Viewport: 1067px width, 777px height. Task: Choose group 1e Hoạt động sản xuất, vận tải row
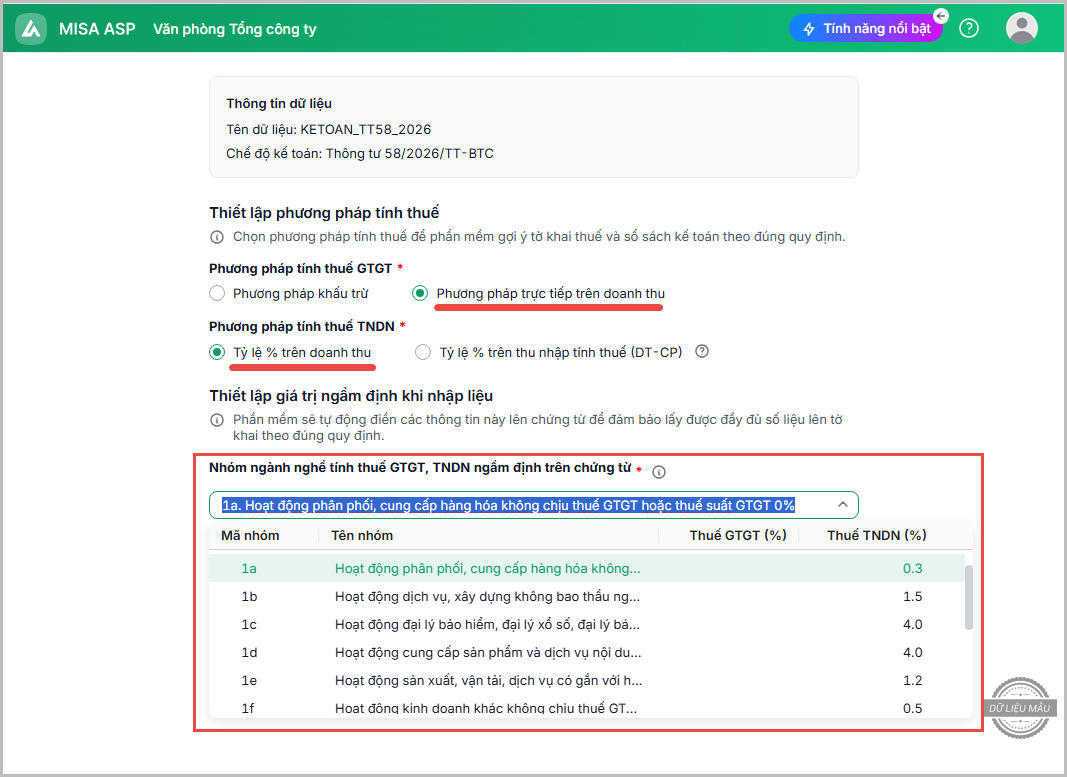click(x=586, y=680)
